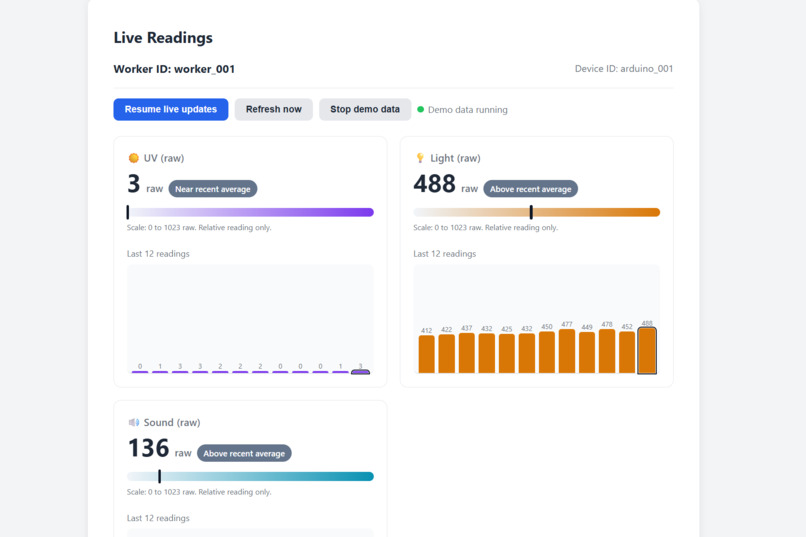Click the Sound reading value 136
This screenshot has height=537, width=806.
(x=149, y=448)
